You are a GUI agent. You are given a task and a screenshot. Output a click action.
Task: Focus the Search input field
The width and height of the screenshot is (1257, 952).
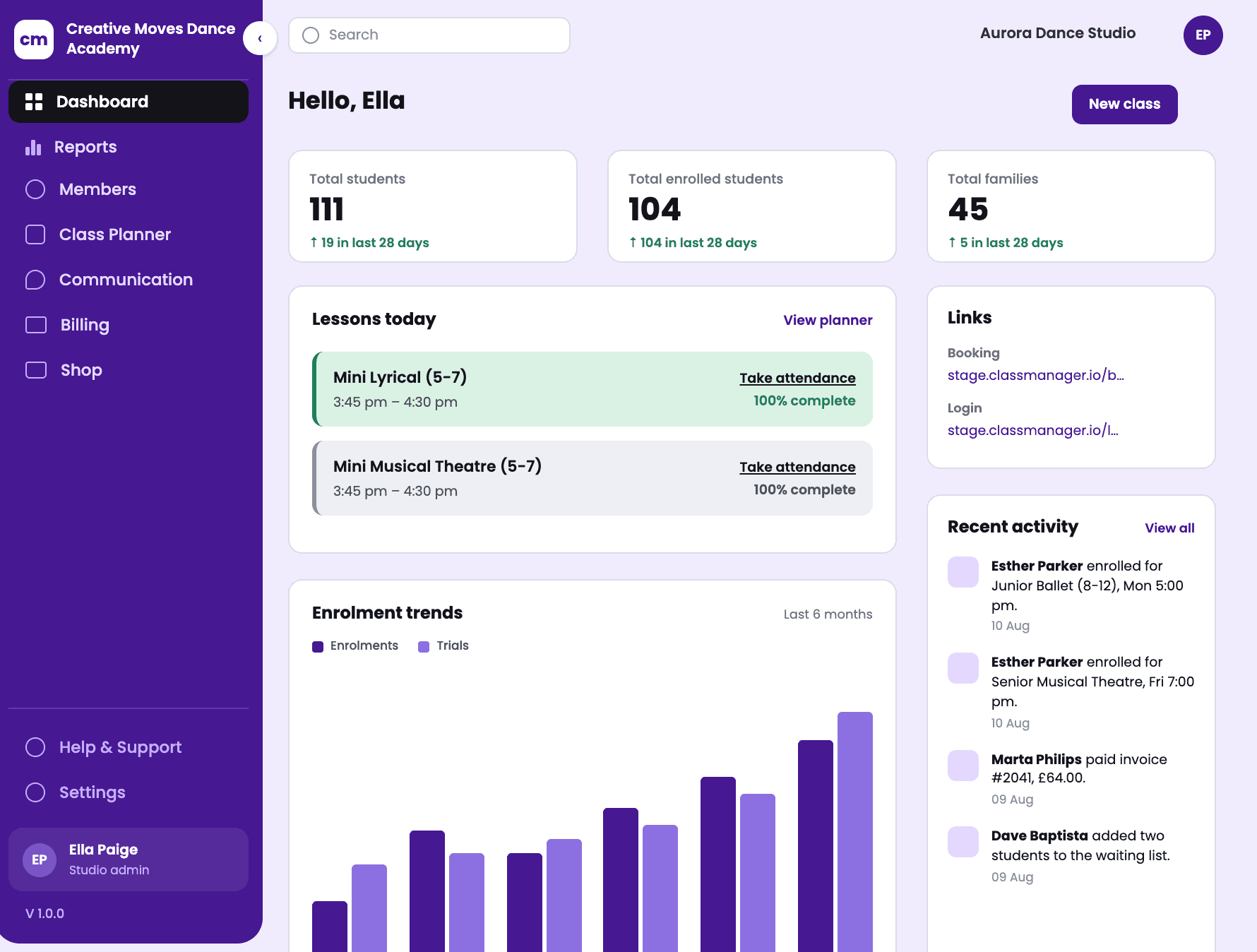[x=429, y=35]
